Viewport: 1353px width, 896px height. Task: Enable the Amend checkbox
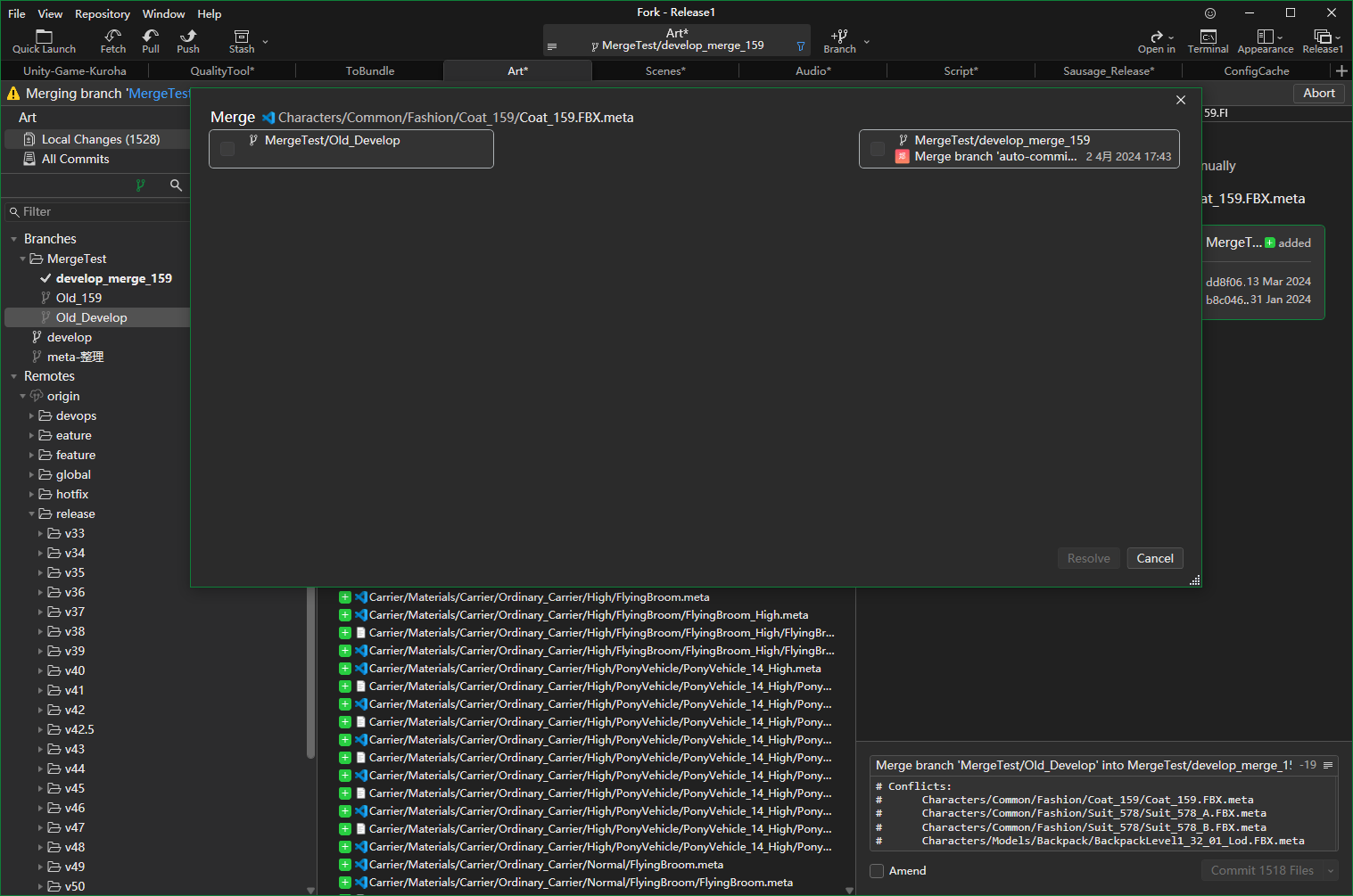(x=877, y=871)
